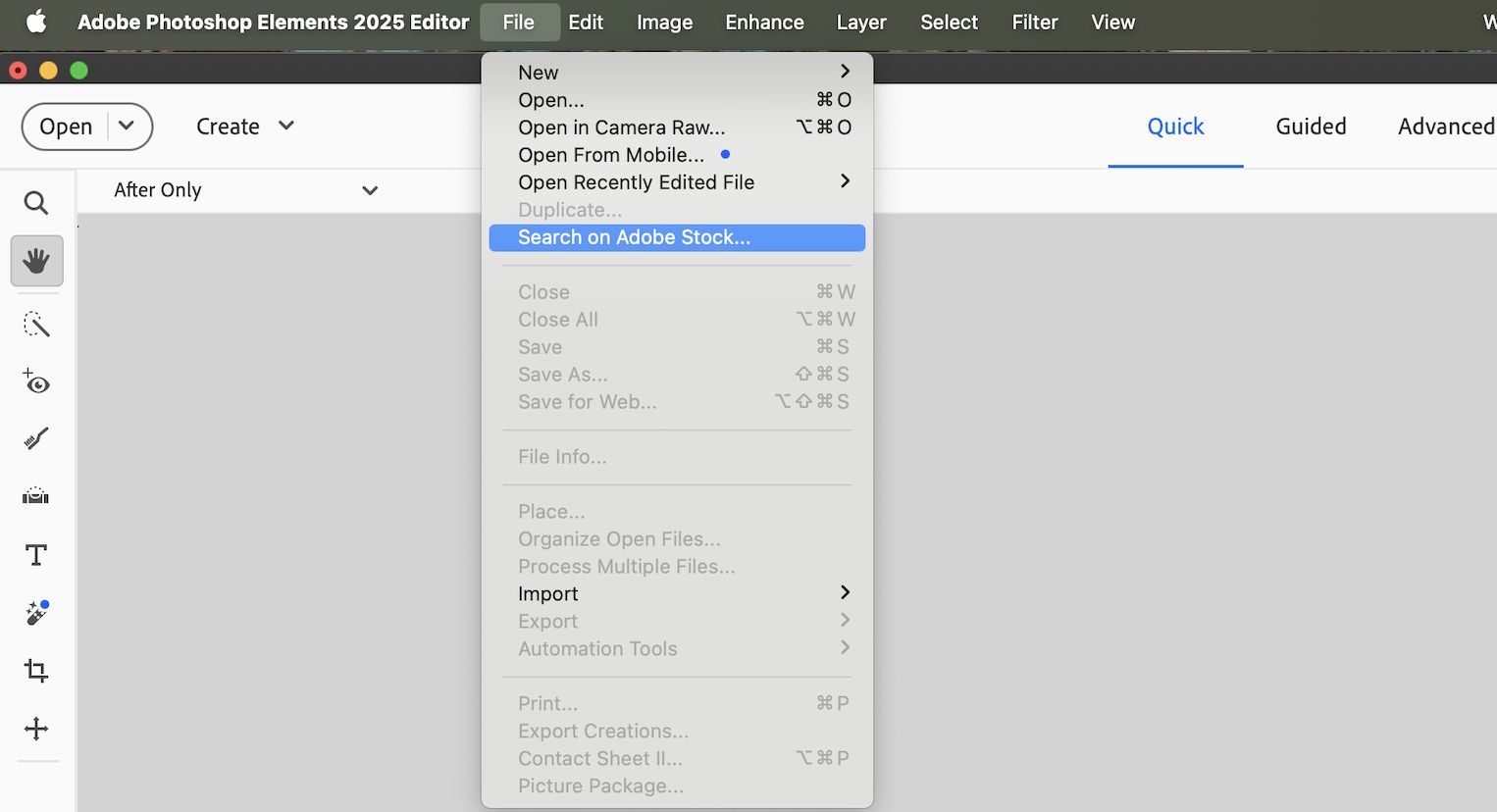Select the Whiten Teeth tool
1497x812 pixels.
[36, 438]
